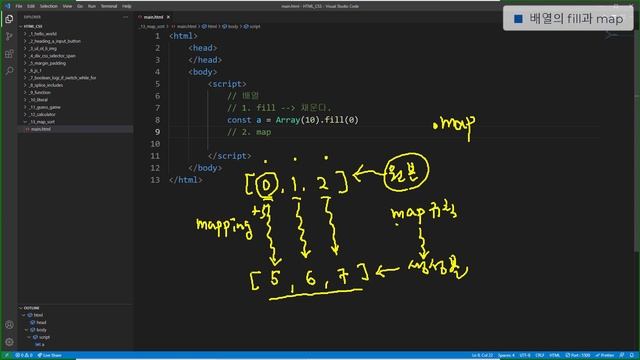Click the minimap at editor right edge
Image resolution: width=640 pixels, height=360 pixels.
613,36
